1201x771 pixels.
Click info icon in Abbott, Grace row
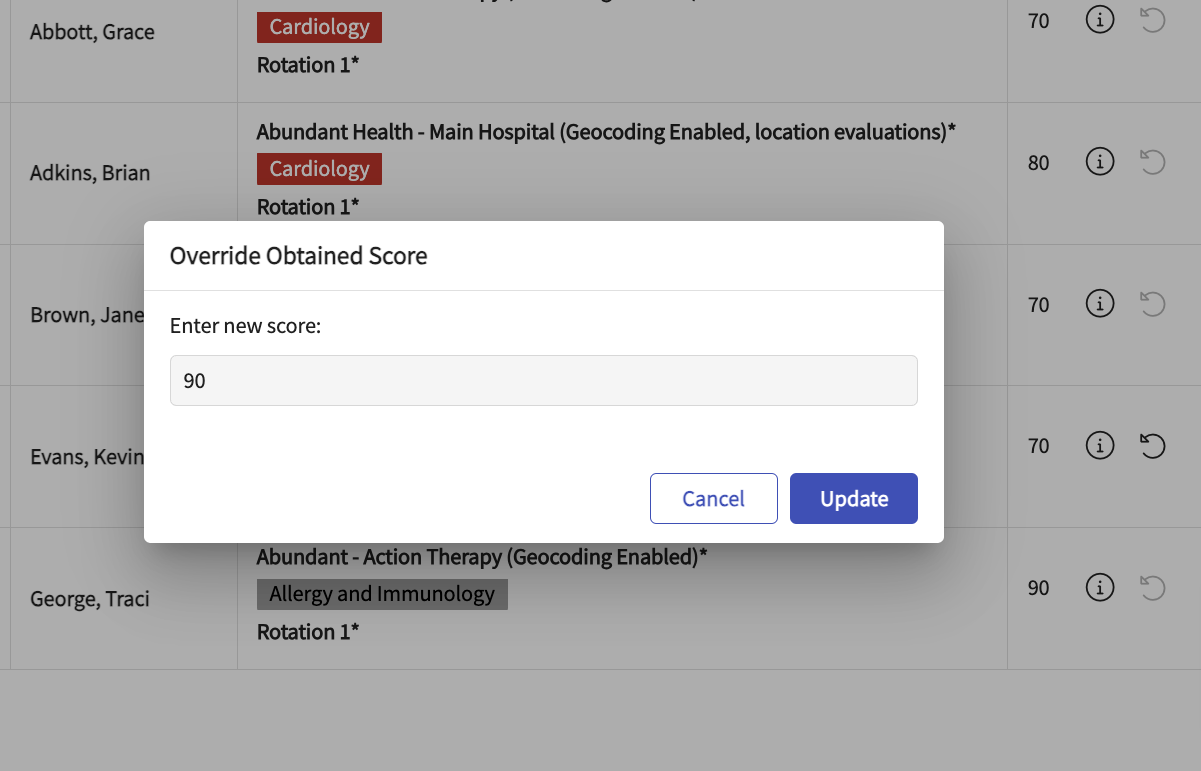1099,20
